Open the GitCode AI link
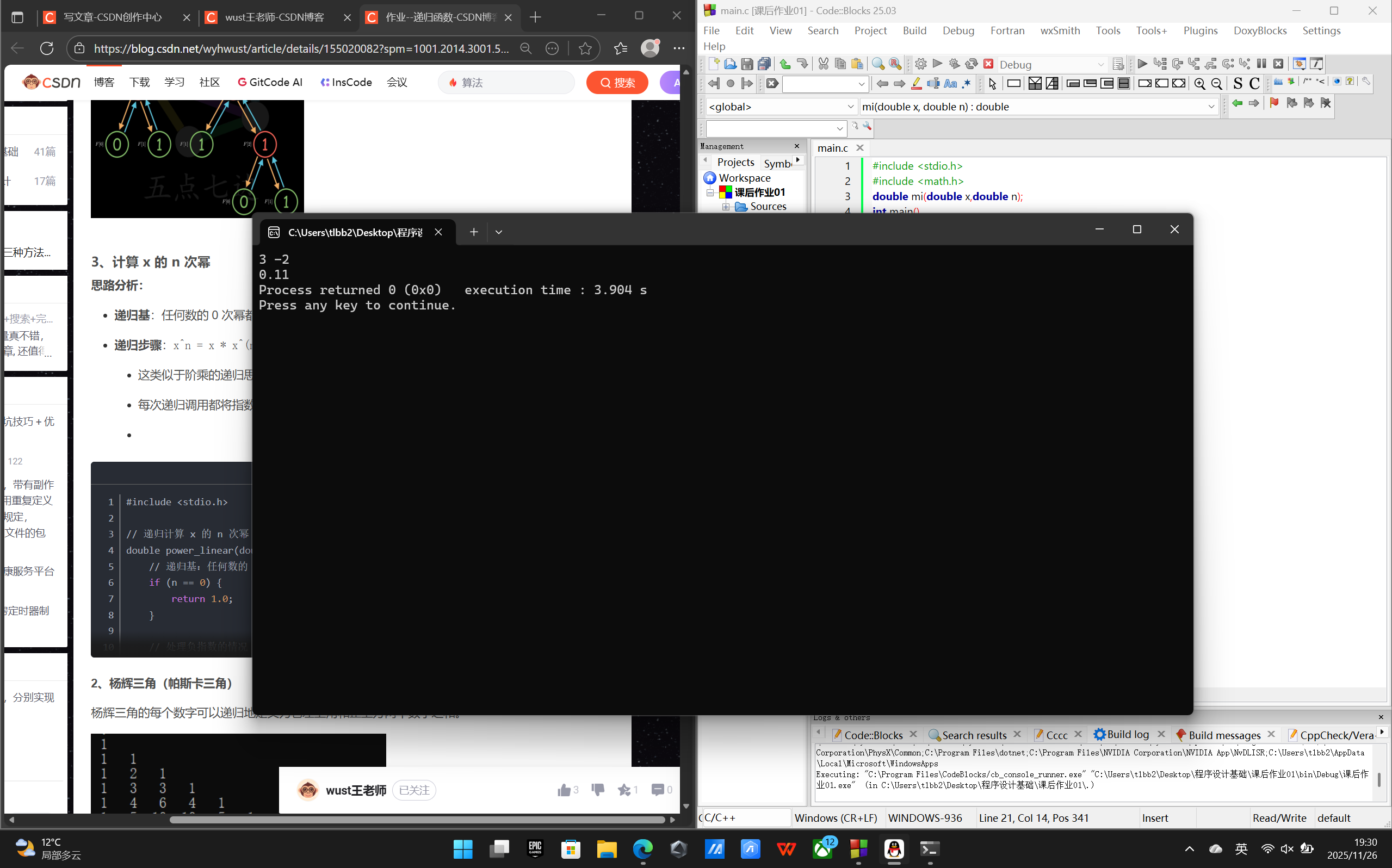The image size is (1392, 868). (270, 83)
